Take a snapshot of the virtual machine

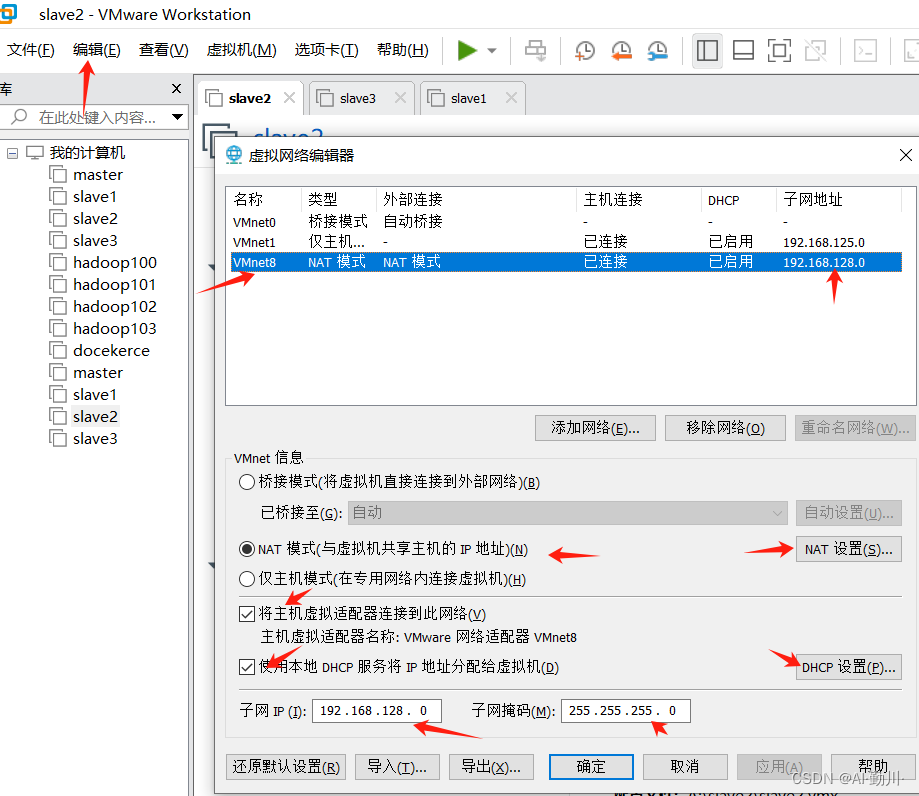click(x=584, y=51)
